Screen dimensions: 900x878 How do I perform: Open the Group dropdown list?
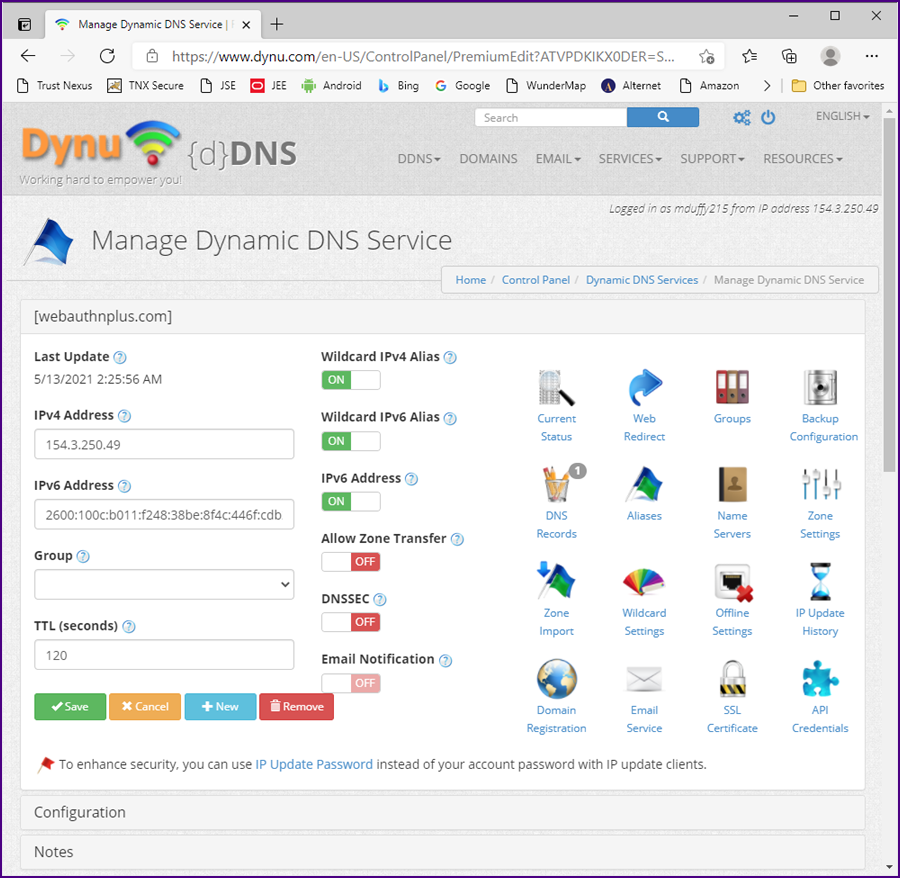click(164, 584)
